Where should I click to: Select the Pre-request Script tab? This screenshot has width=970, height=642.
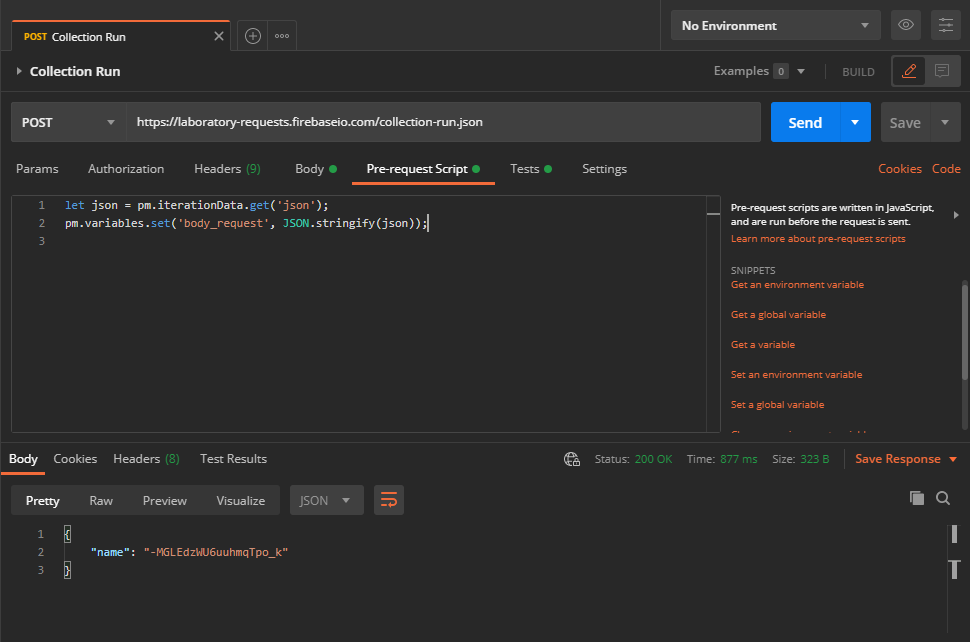tap(423, 169)
